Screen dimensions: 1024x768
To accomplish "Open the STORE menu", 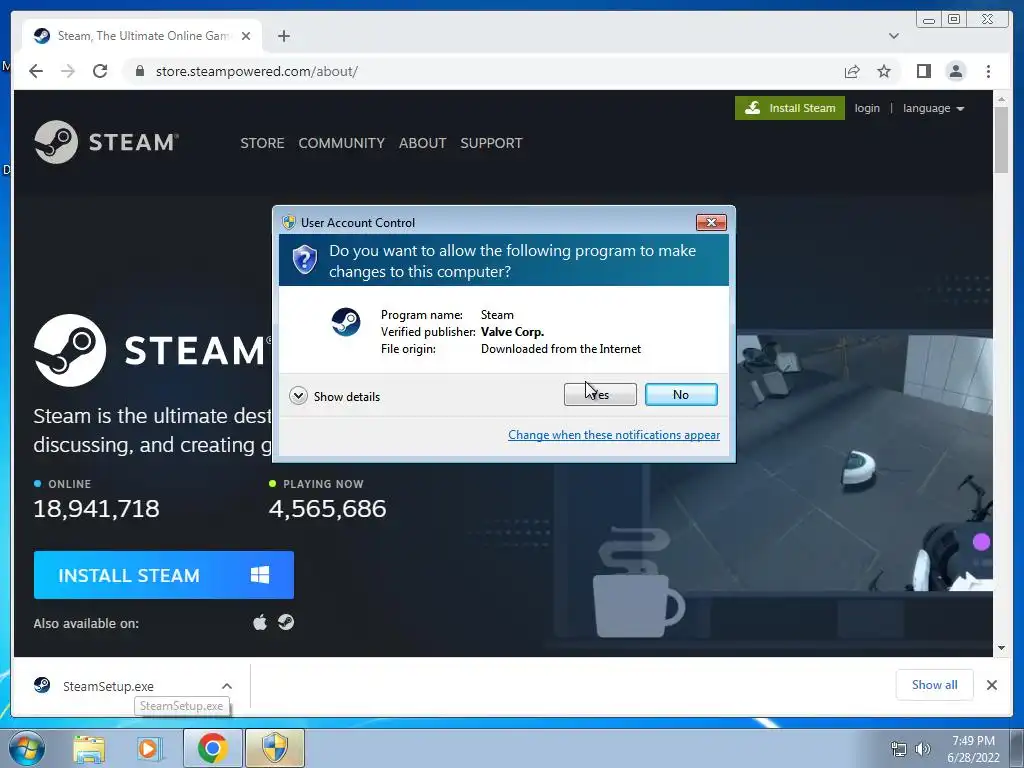I will point(262,143).
